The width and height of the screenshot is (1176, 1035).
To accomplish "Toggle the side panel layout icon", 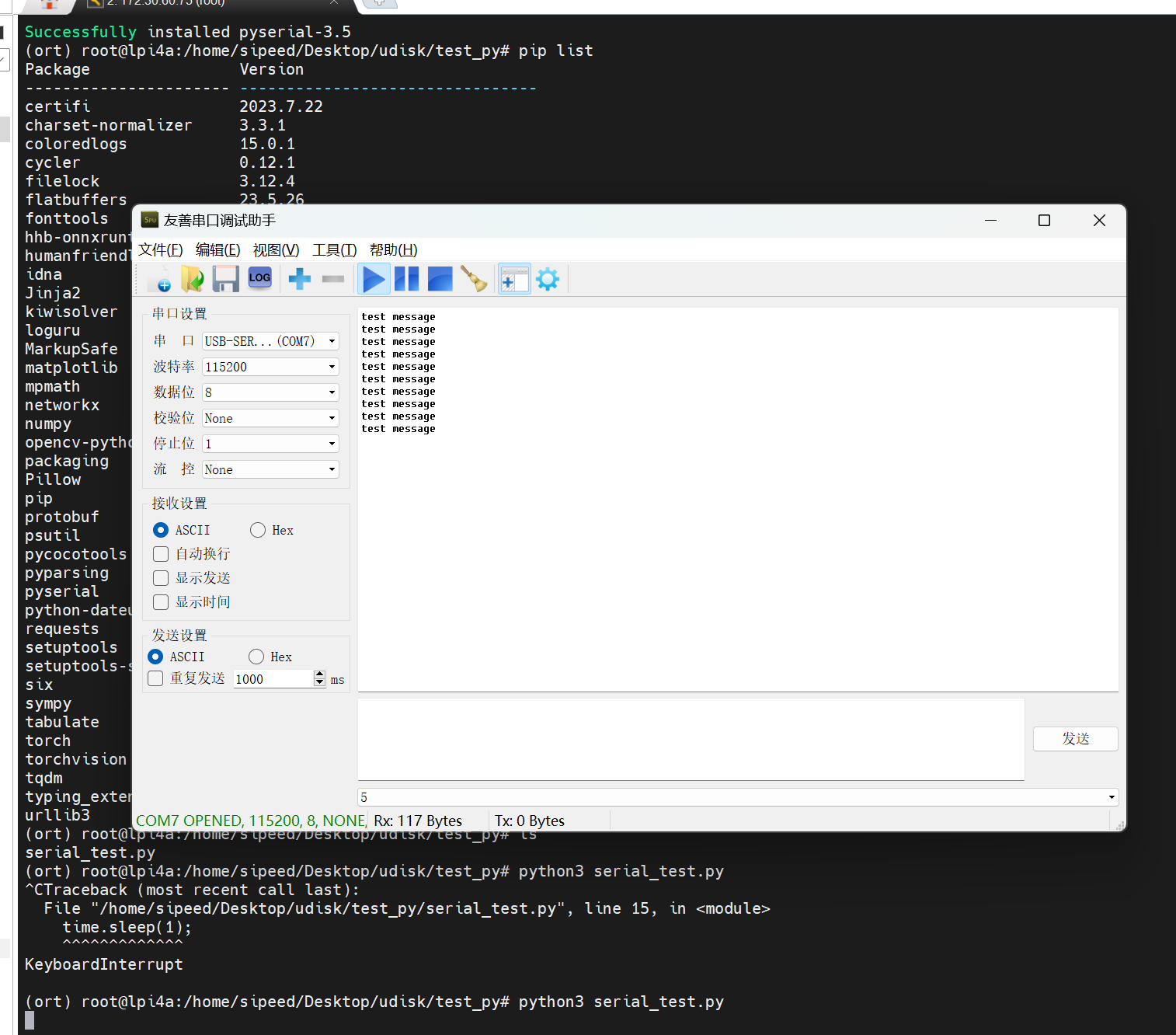I will [514, 279].
